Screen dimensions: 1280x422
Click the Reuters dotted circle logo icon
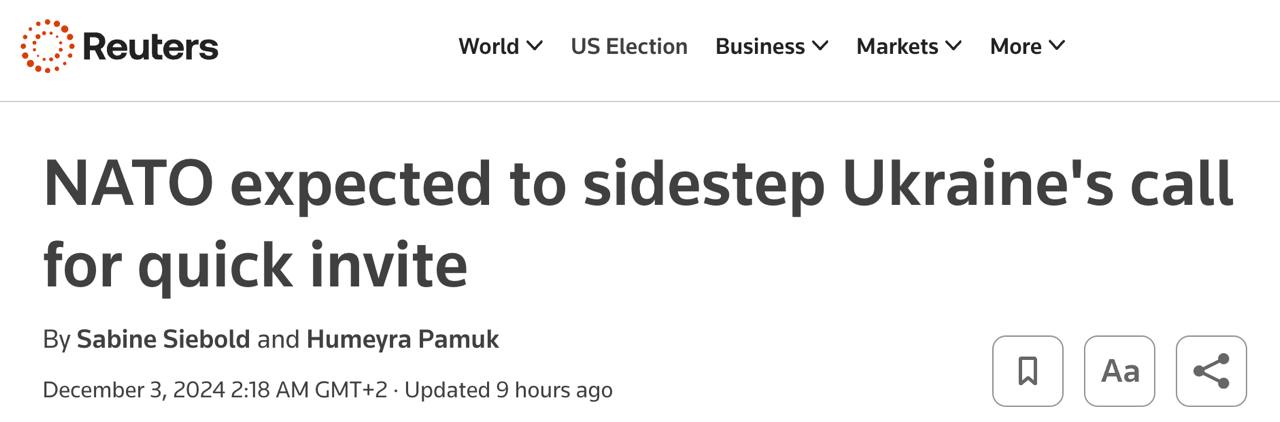click(x=47, y=46)
